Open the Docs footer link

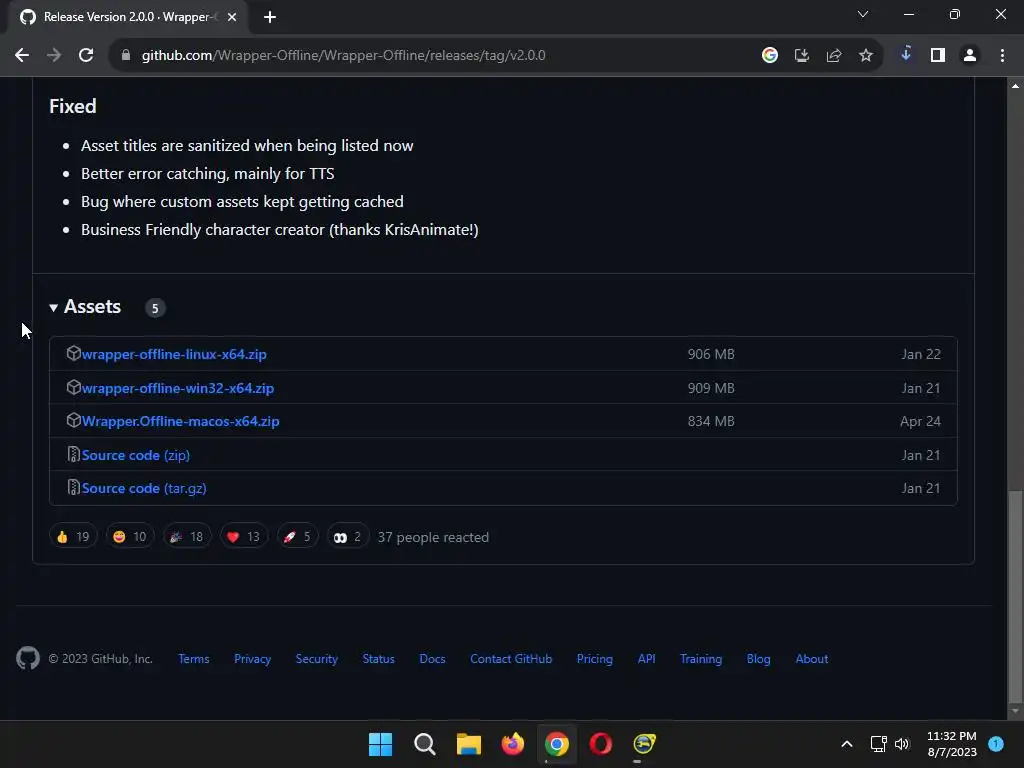[432, 659]
